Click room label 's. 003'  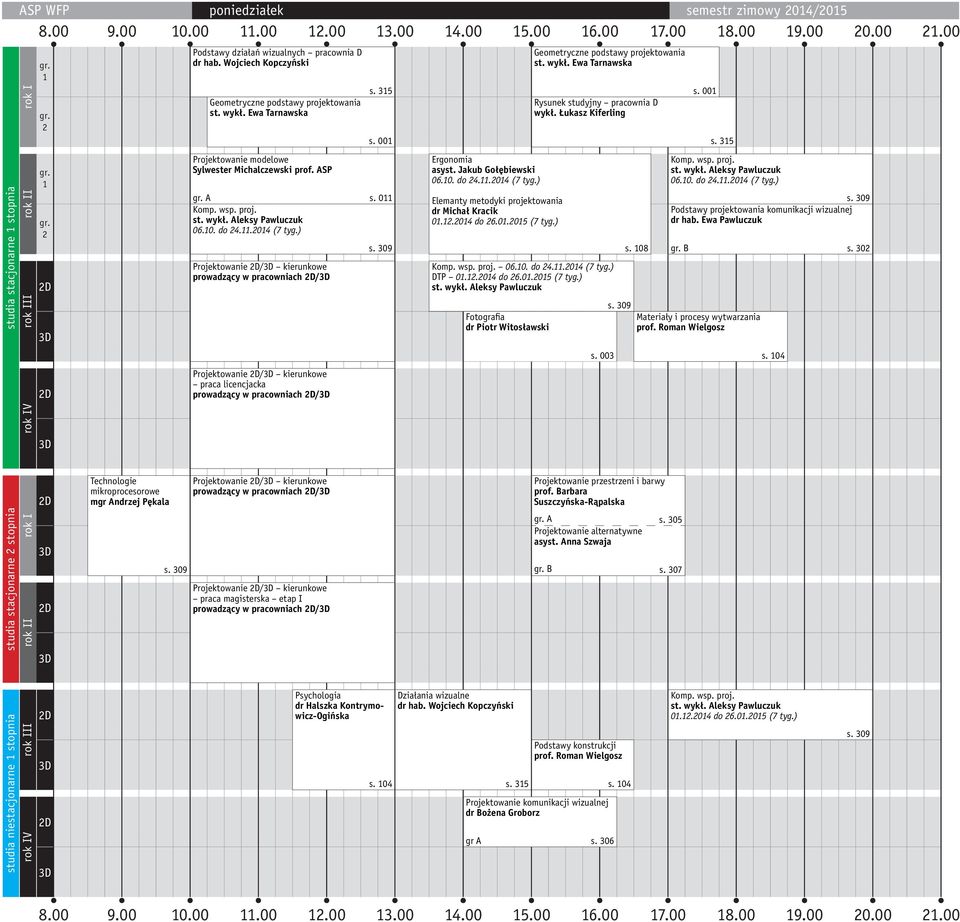point(602,356)
